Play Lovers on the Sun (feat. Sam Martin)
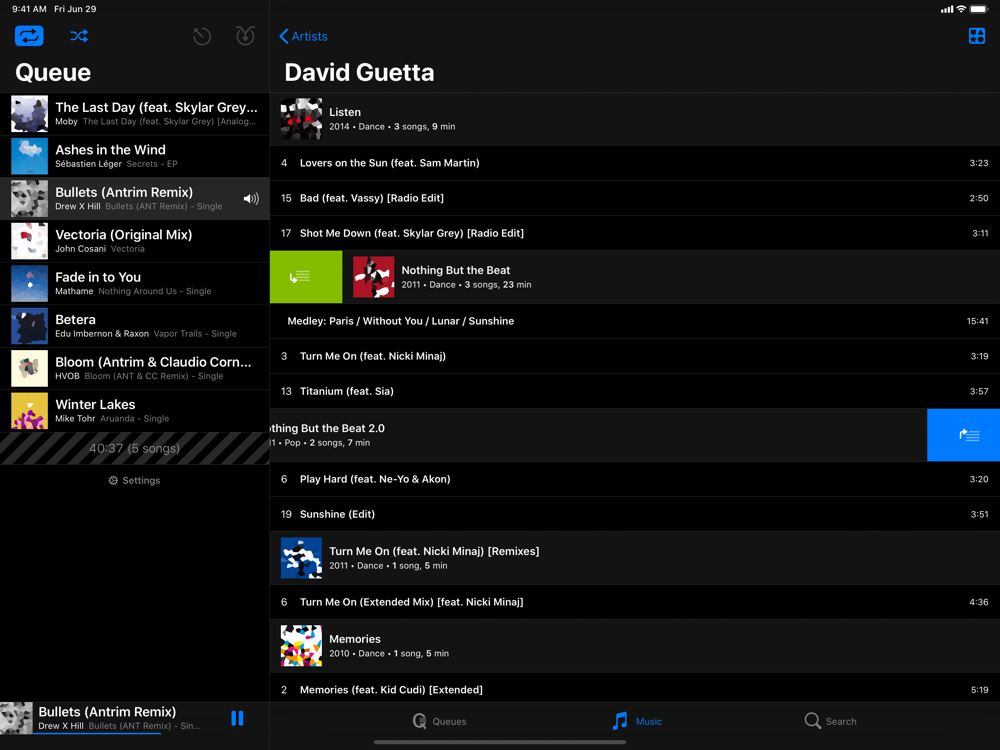The height and width of the screenshot is (750, 1000). click(635, 163)
